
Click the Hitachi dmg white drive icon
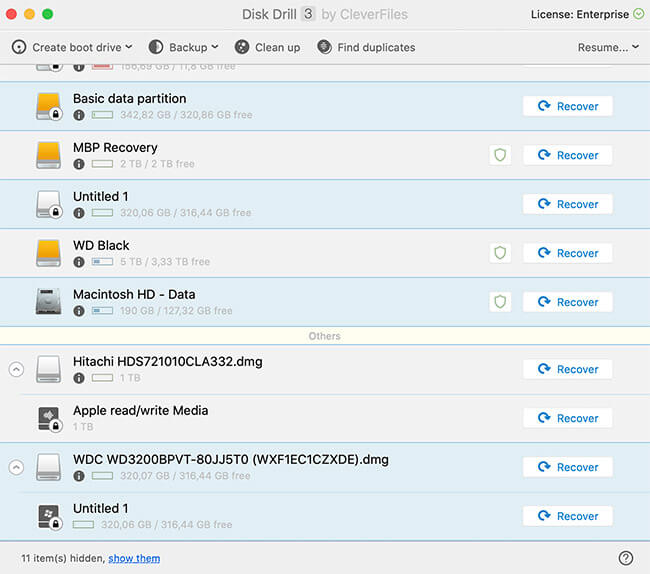[x=49, y=369]
